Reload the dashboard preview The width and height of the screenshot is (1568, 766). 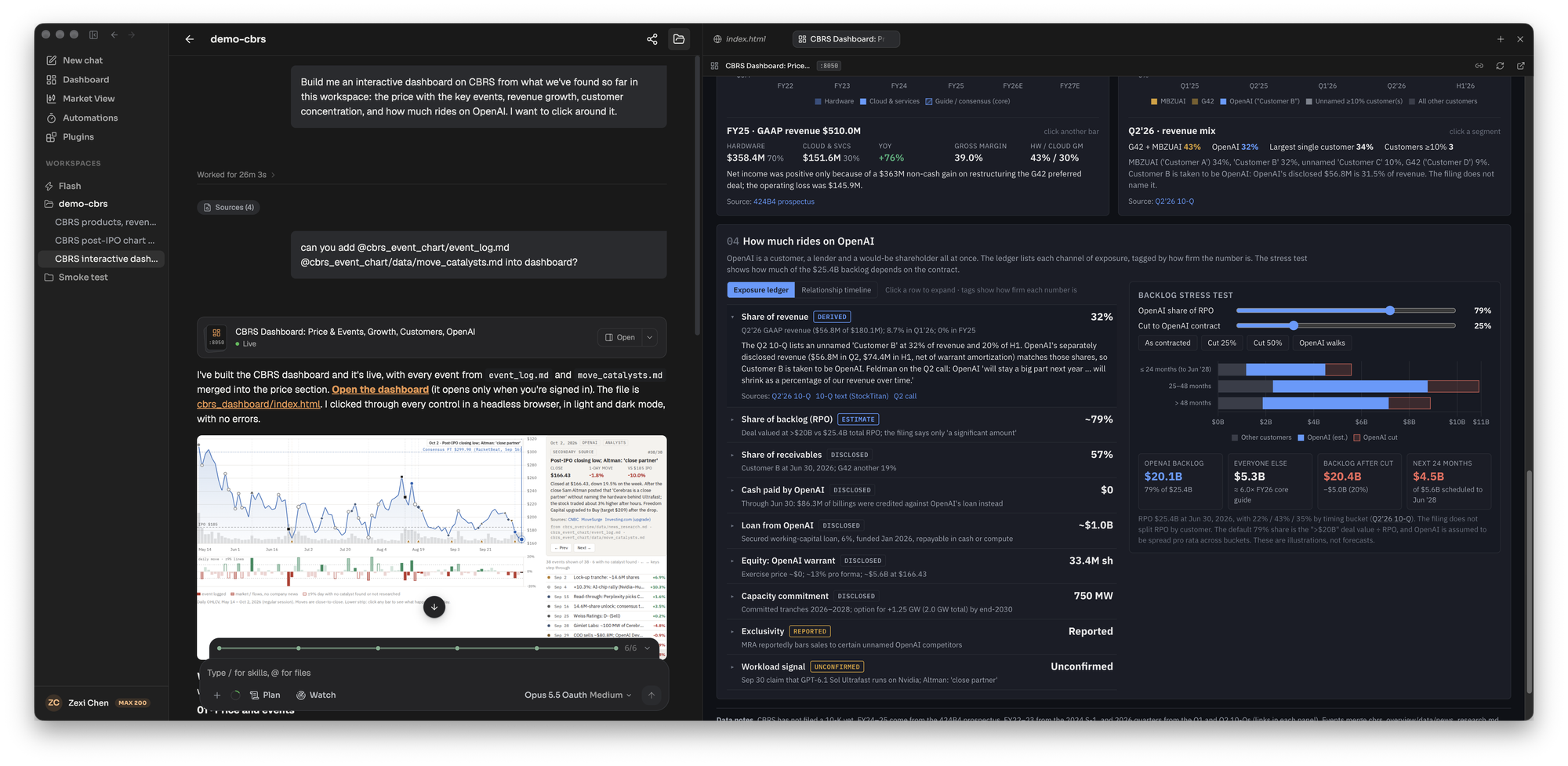click(1500, 66)
